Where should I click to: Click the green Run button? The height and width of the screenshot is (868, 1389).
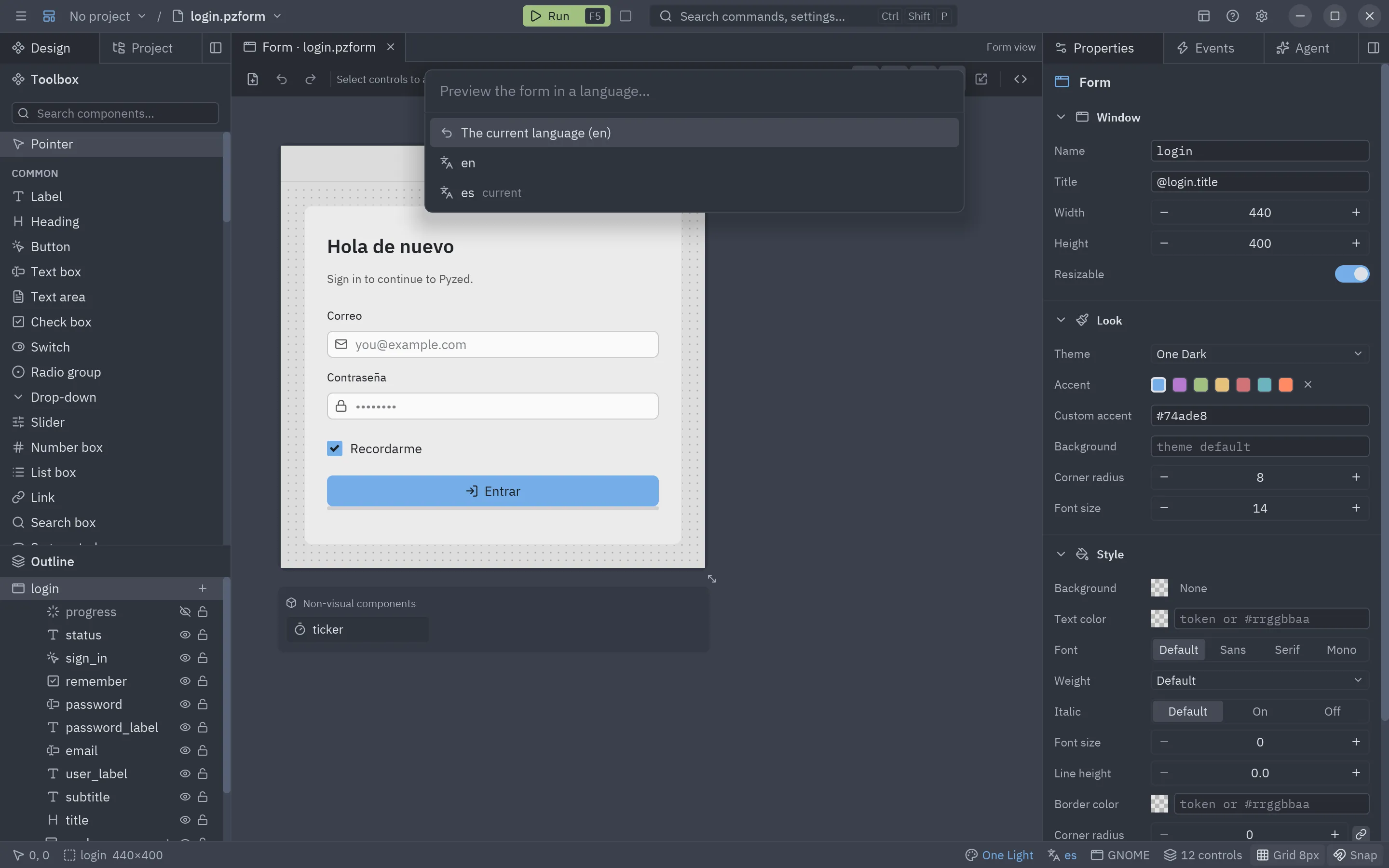pyautogui.click(x=566, y=16)
